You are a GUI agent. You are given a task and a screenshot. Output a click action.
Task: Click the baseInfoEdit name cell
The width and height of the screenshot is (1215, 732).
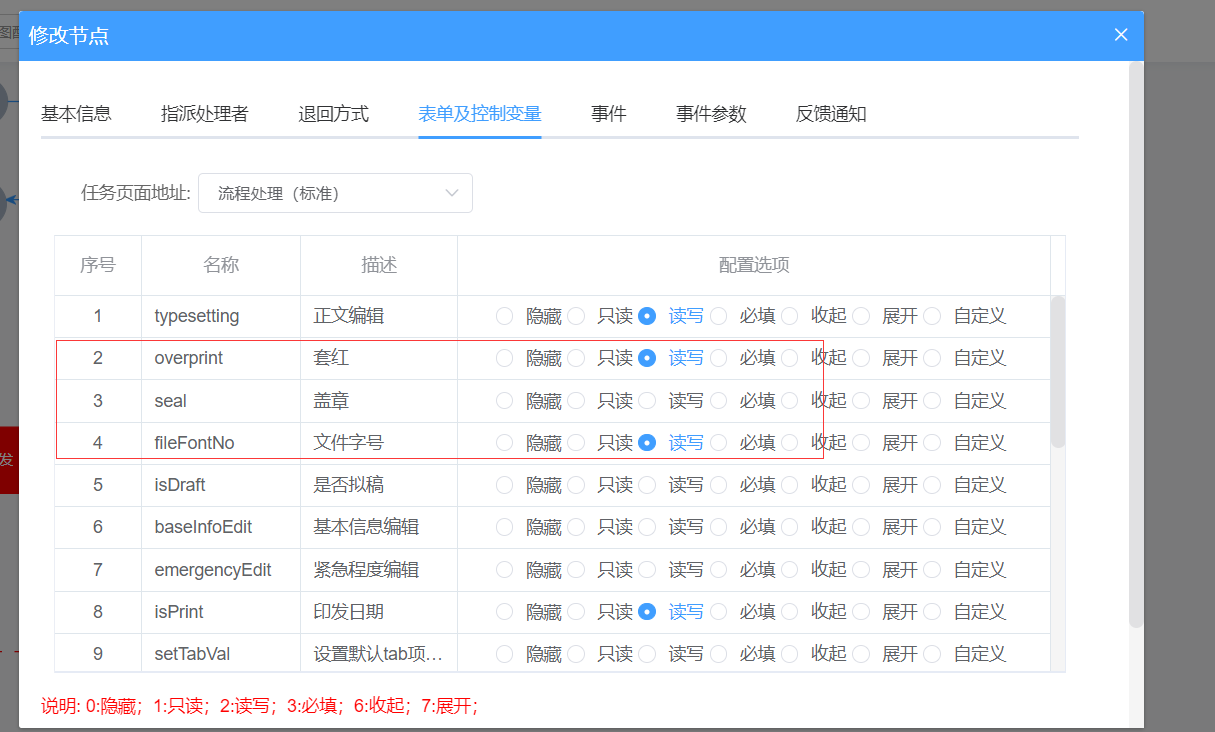tap(221, 527)
